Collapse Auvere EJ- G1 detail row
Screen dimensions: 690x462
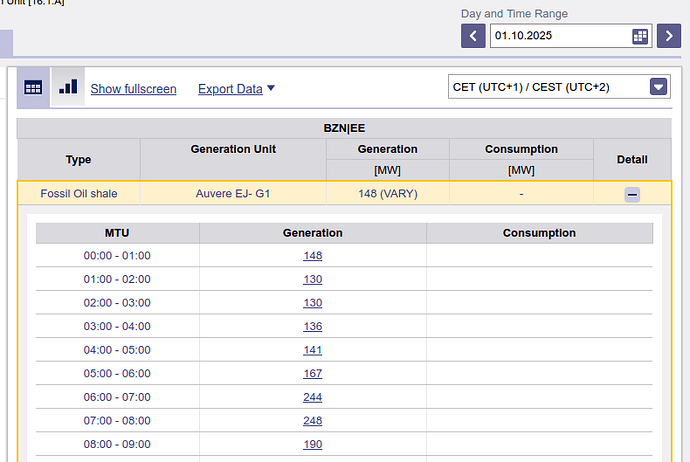tap(632, 194)
